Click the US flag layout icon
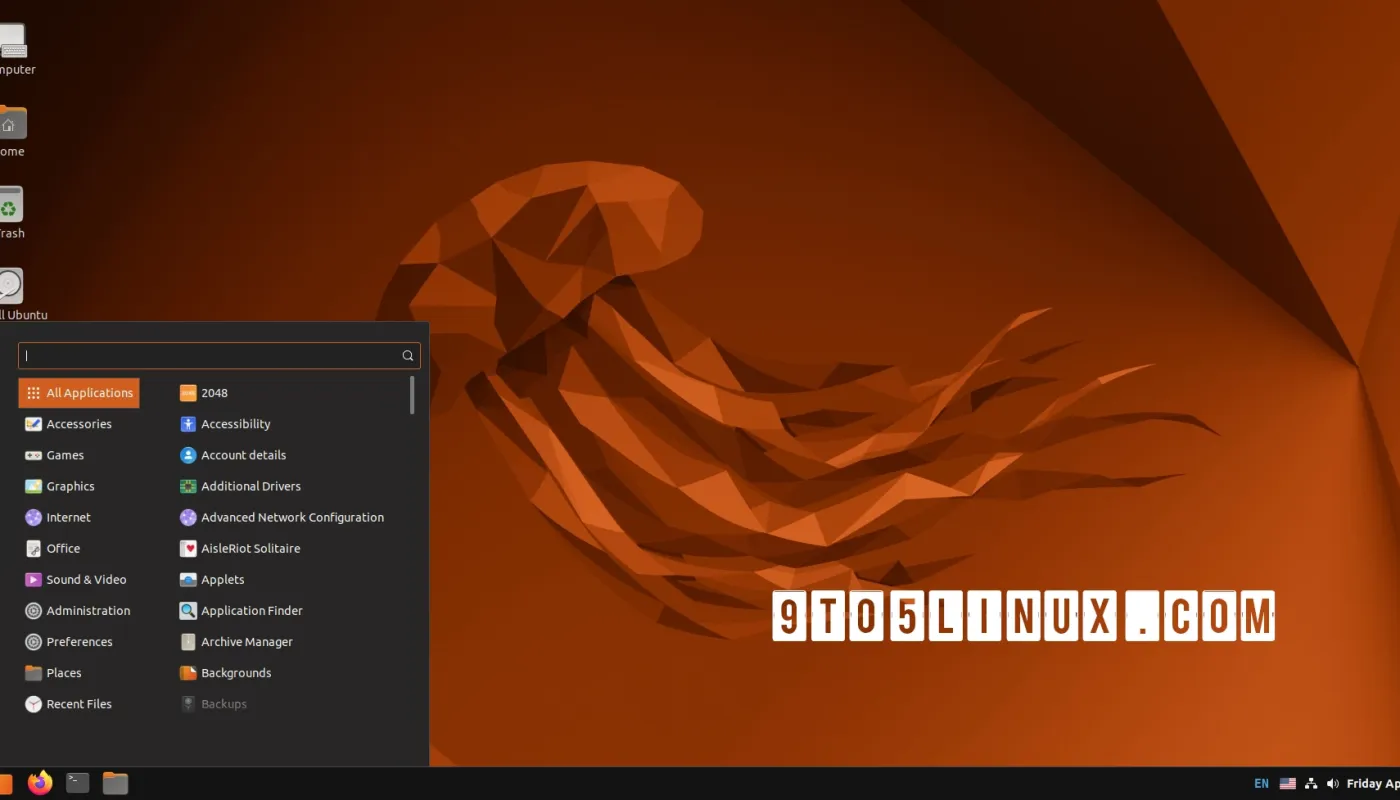Viewport: 1400px width, 800px height. [x=1288, y=784]
